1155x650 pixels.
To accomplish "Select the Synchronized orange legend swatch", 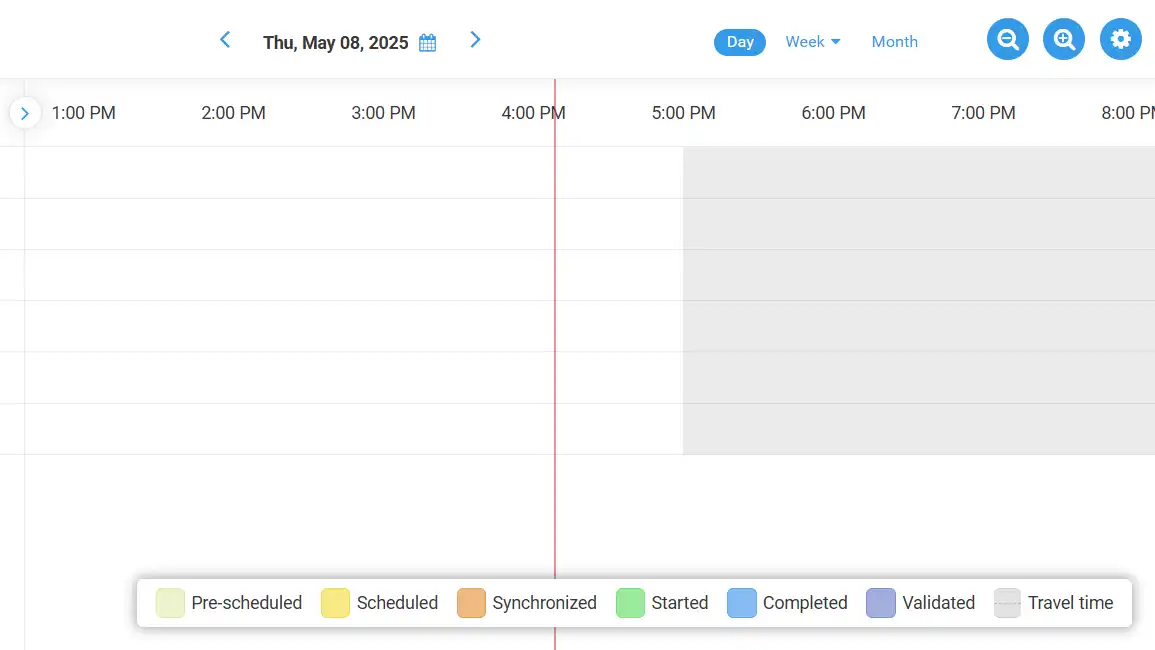I will [x=471, y=603].
